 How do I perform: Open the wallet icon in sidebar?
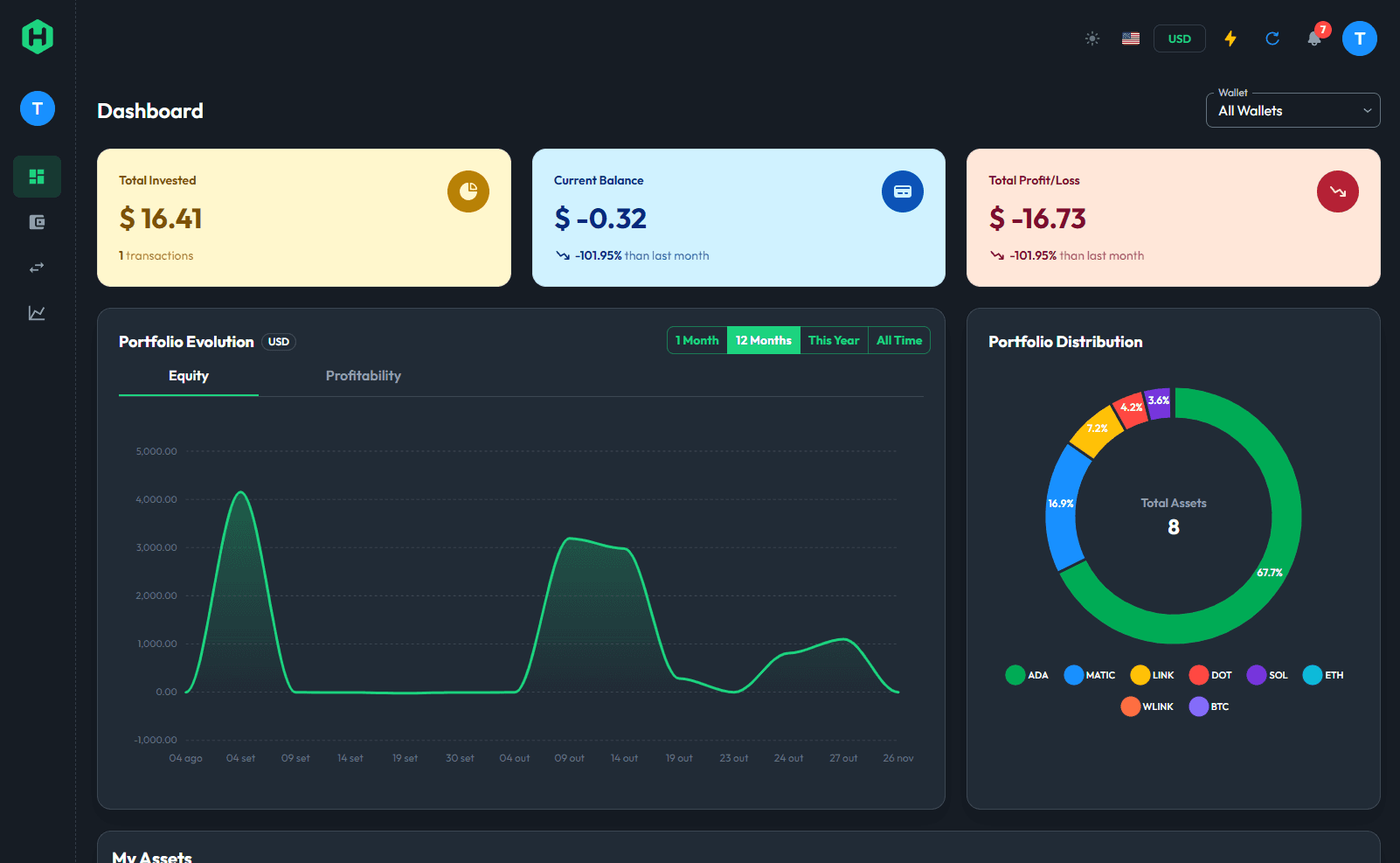click(x=37, y=222)
